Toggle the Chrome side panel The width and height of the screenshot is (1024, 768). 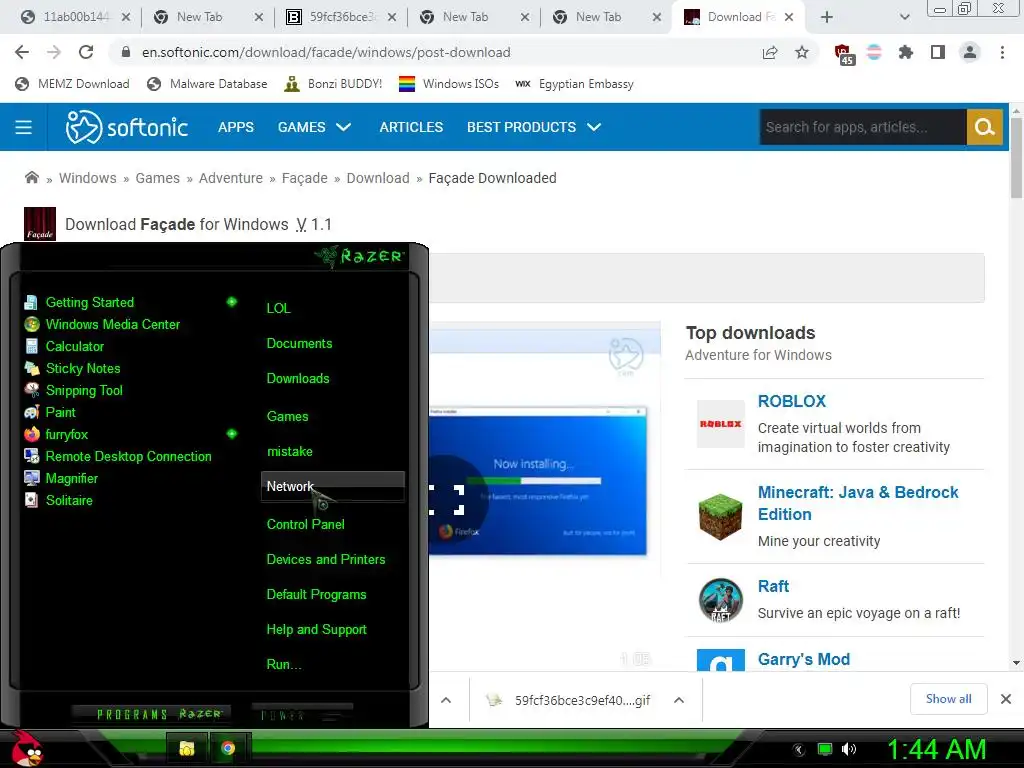click(938, 52)
